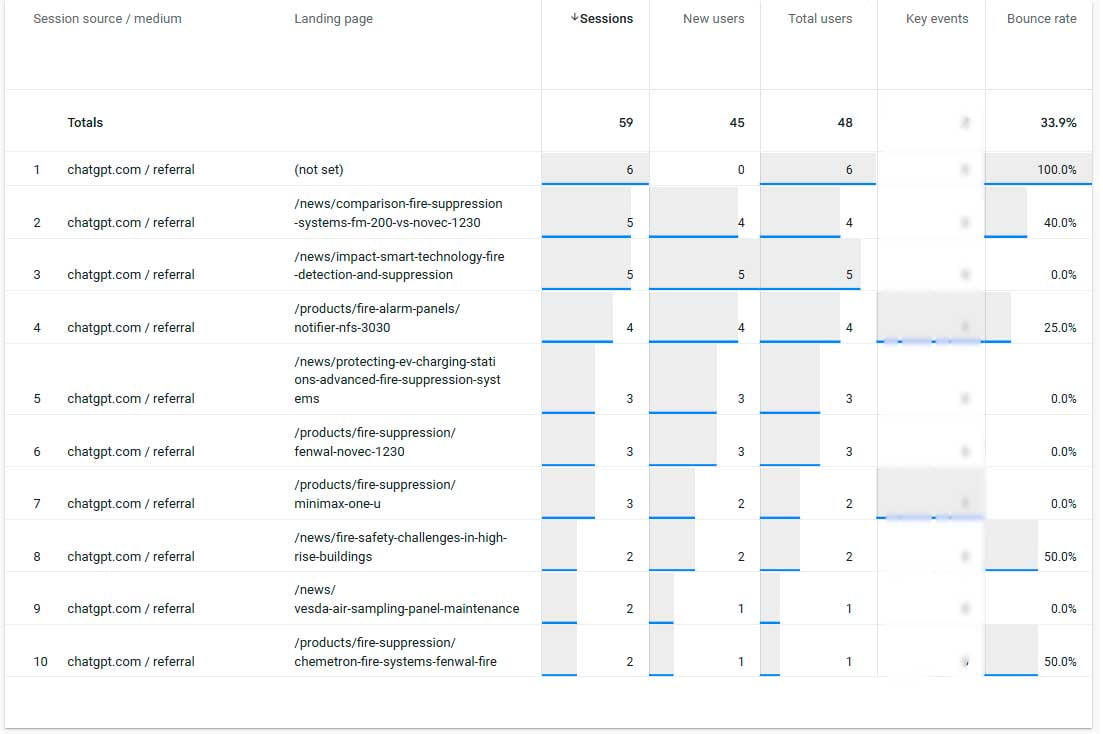Image resolution: width=1103 pixels, height=734 pixels.
Task: Open the Landing page dimension header
Action: 333,19
